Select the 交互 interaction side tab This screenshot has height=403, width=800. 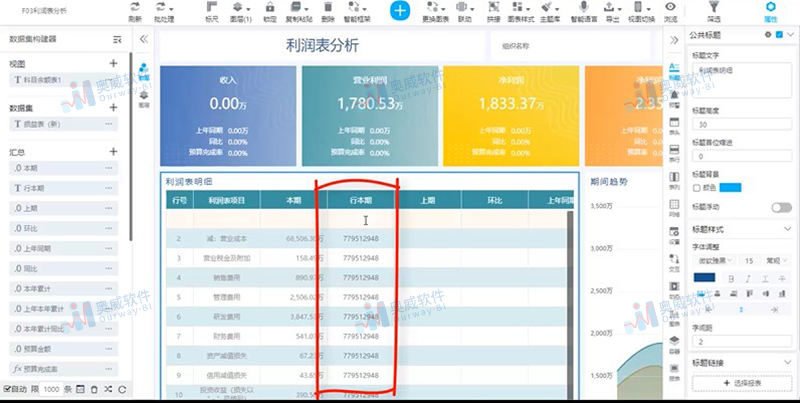coord(674,262)
